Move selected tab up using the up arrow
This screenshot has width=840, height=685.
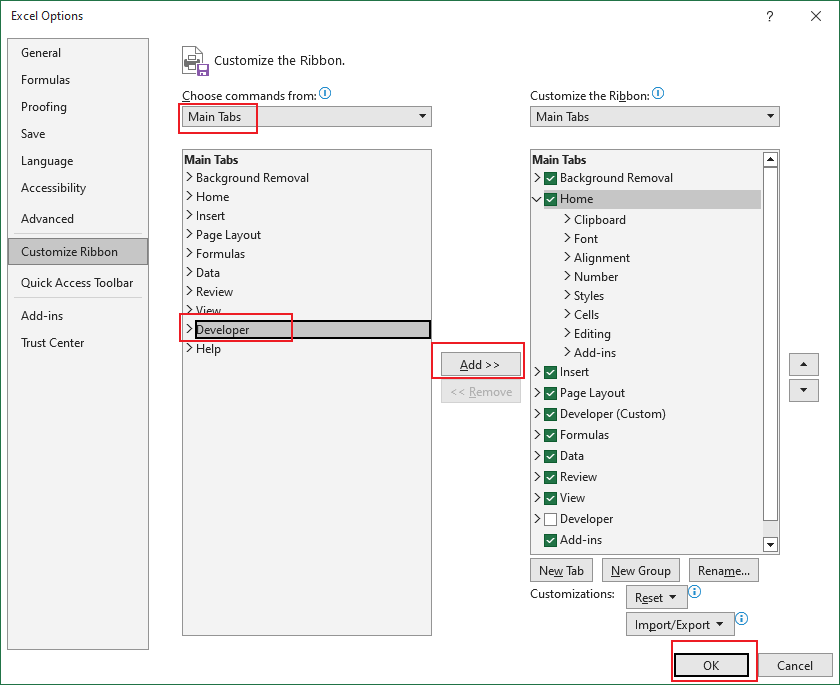click(x=804, y=364)
